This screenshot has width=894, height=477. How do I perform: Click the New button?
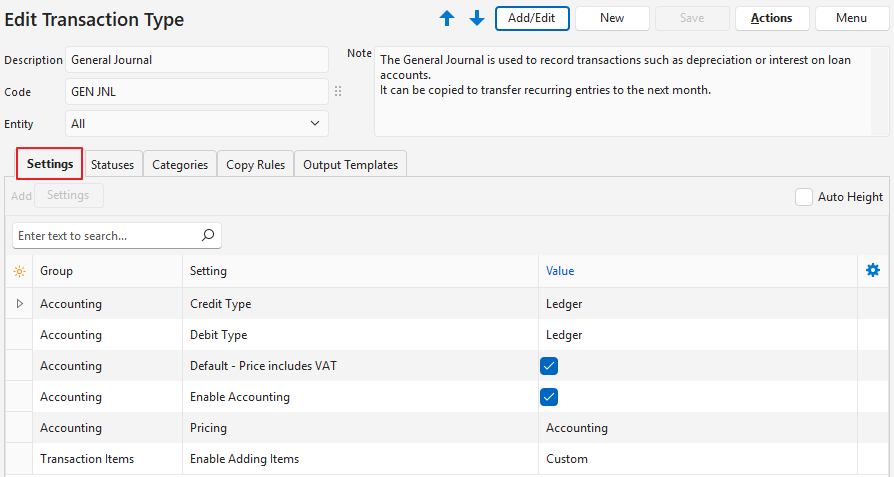pyautogui.click(x=612, y=18)
